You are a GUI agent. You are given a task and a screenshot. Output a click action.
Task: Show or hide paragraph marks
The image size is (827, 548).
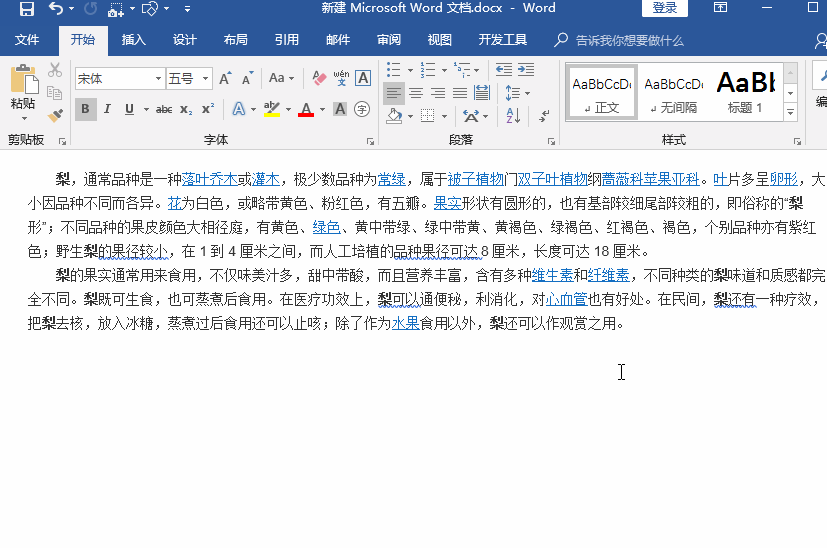[x=544, y=116]
